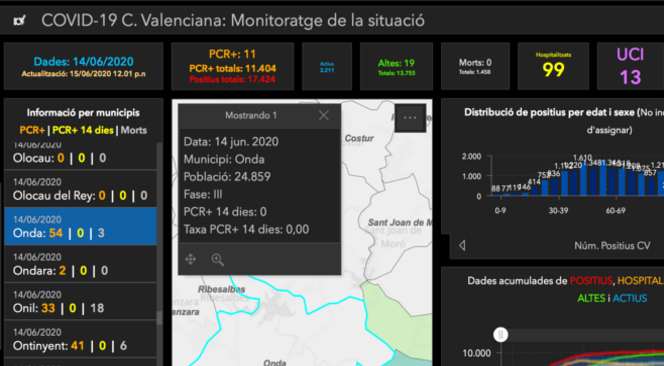
Task: Click the Ribesalbes label on the map
Action: (x=221, y=290)
